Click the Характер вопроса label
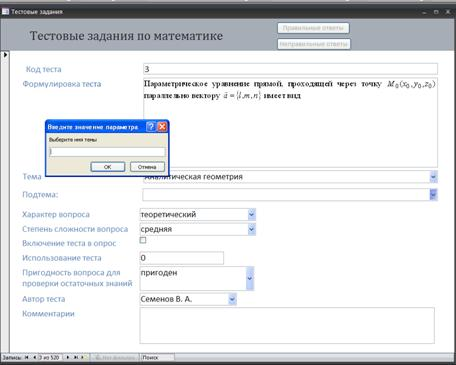The width and height of the screenshot is (456, 365). pyautogui.click(x=56, y=214)
